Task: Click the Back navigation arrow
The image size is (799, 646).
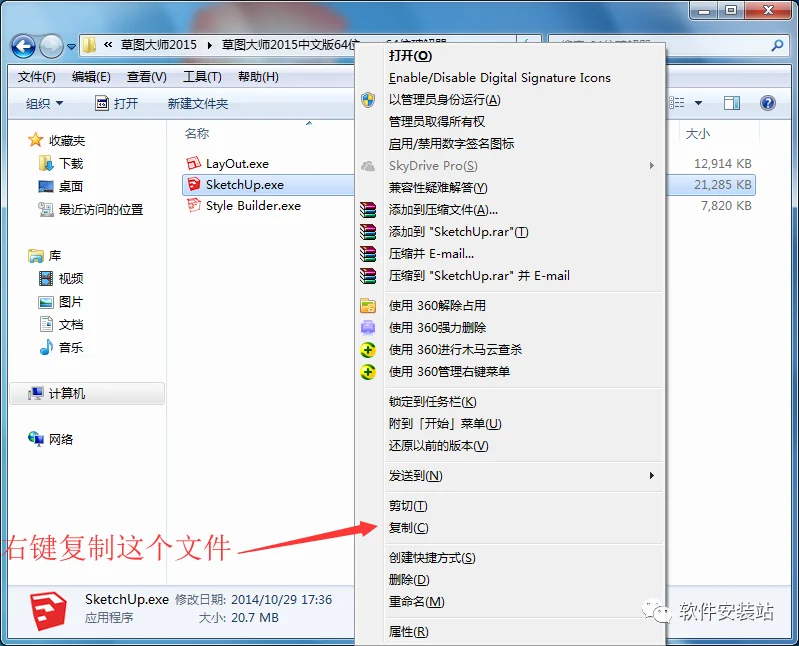Action: click(x=23, y=46)
